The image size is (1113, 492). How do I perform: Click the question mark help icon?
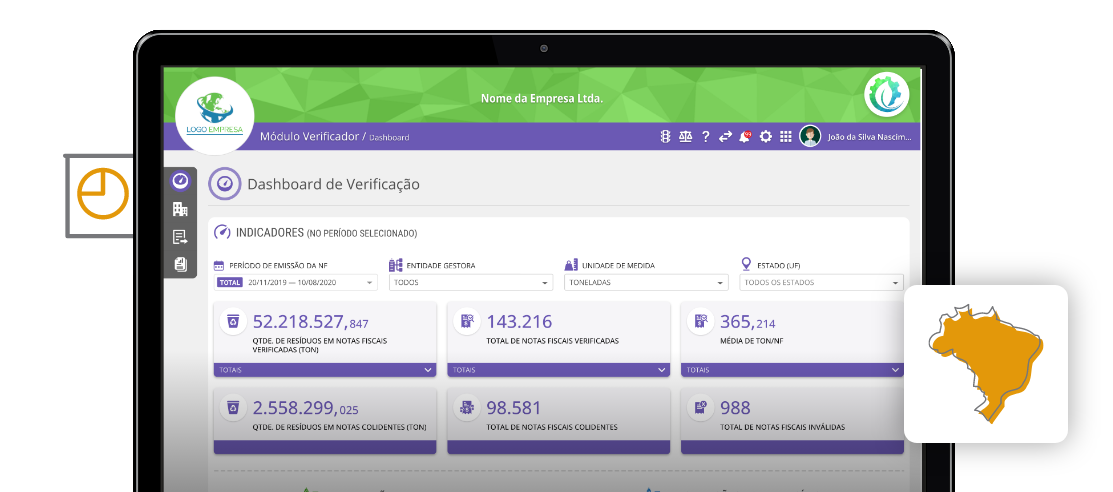[705, 137]
